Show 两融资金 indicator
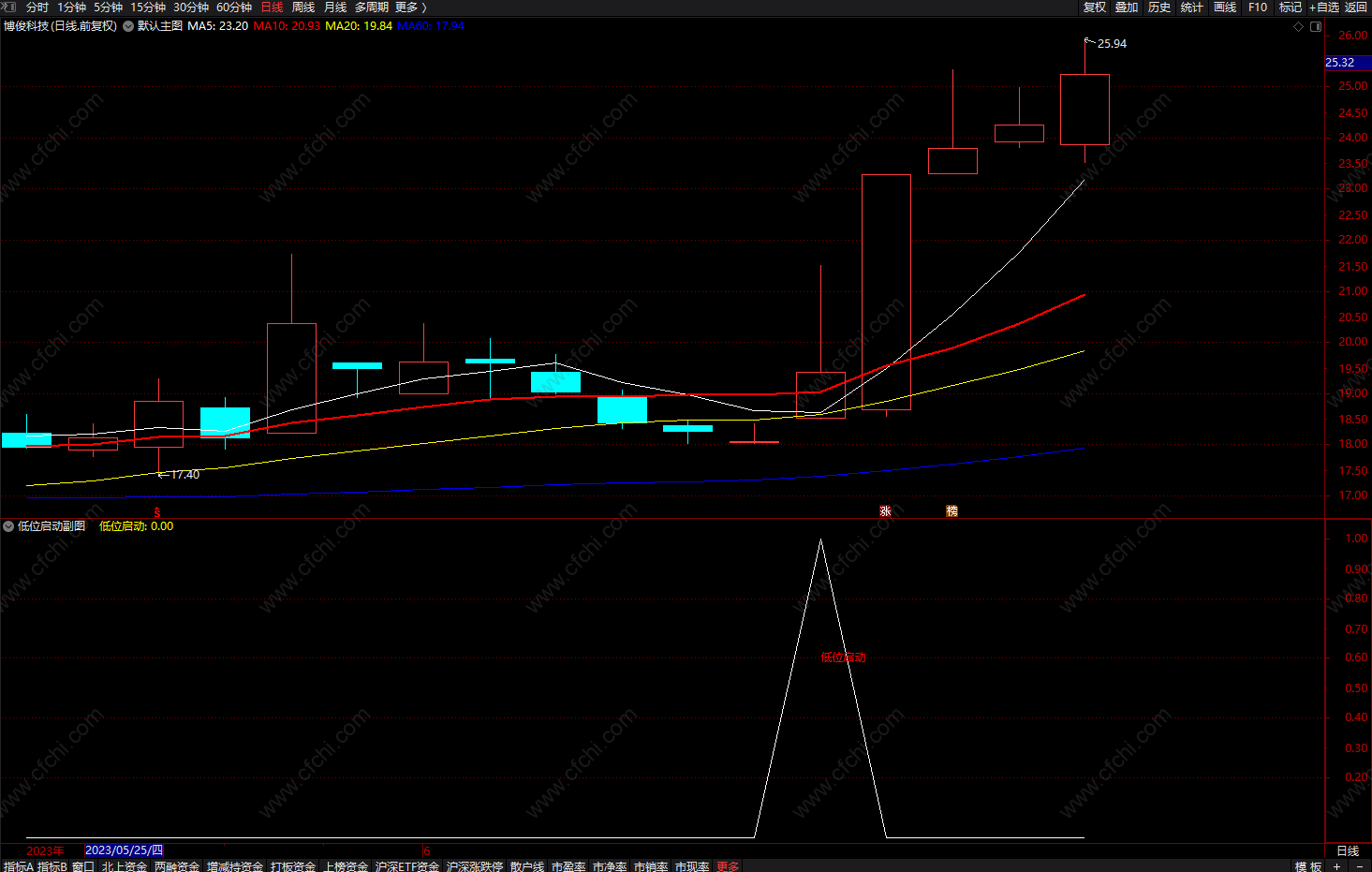The height and width of the screenshot is (872, 1372). point(177,866)
